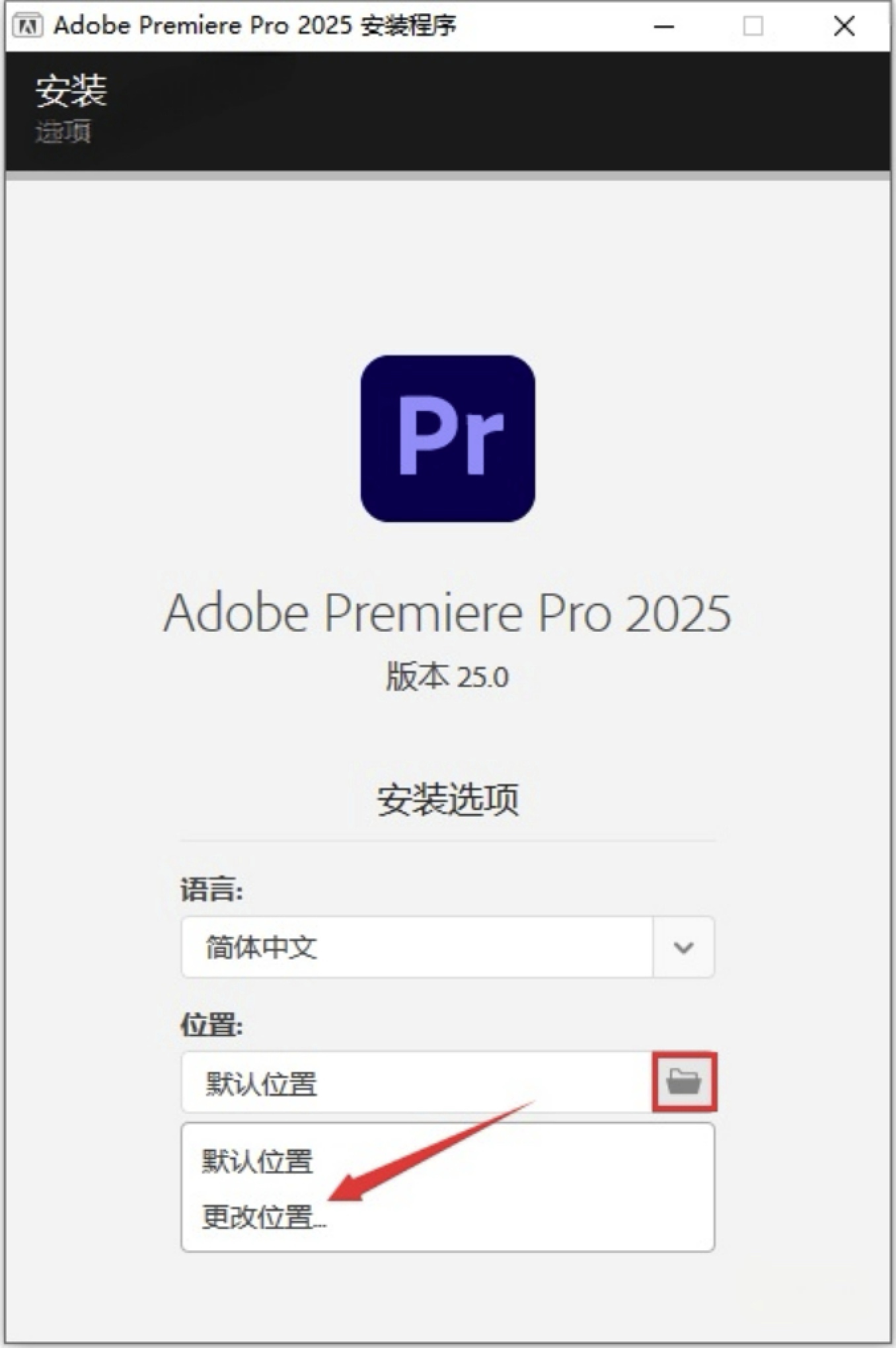Click the red-boxed folder icon to pick location
The width and height of the screenshot is (896, 1348).
pyautogui.click(x=685, y=1082)
